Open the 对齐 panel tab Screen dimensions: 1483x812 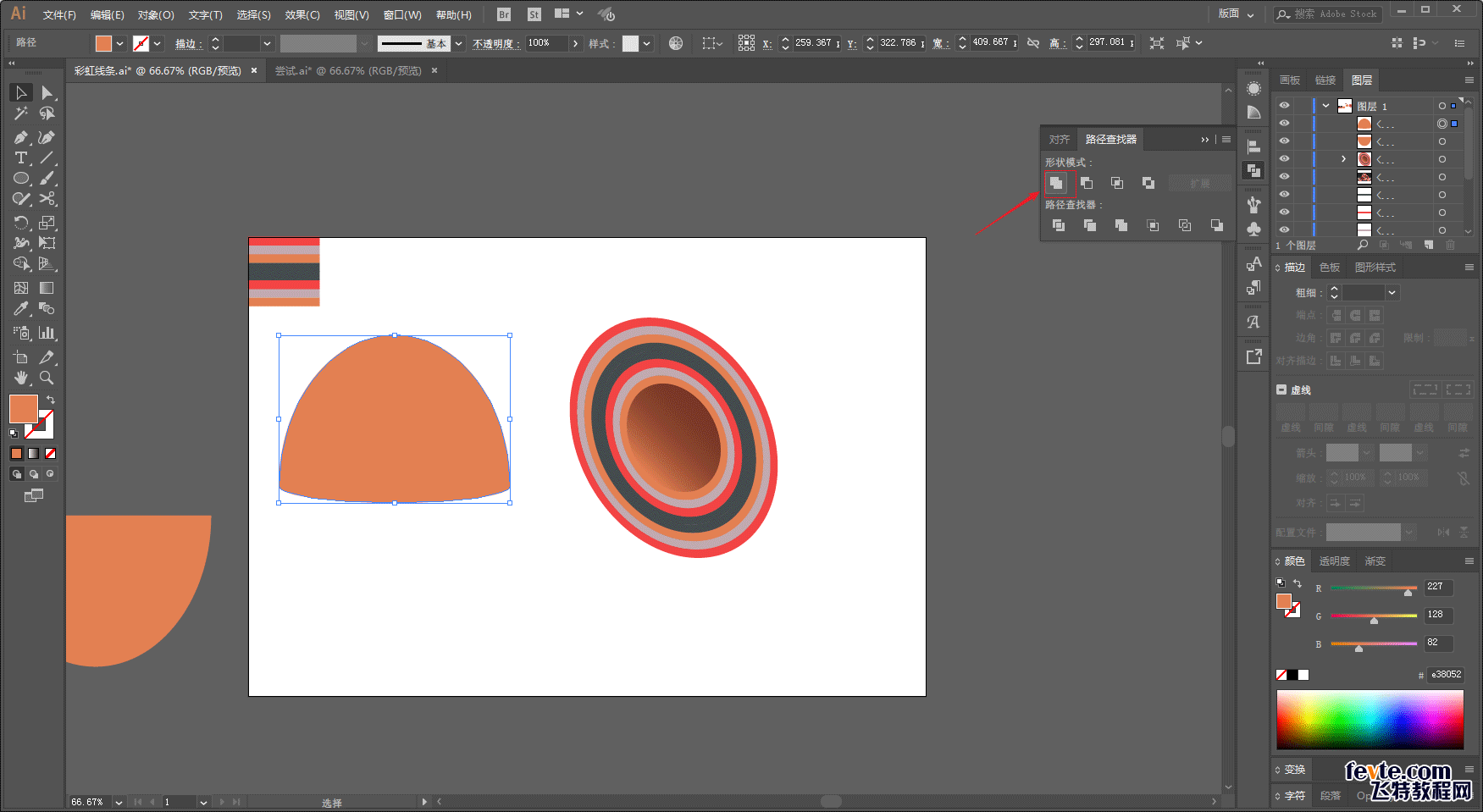point(1059,140)
